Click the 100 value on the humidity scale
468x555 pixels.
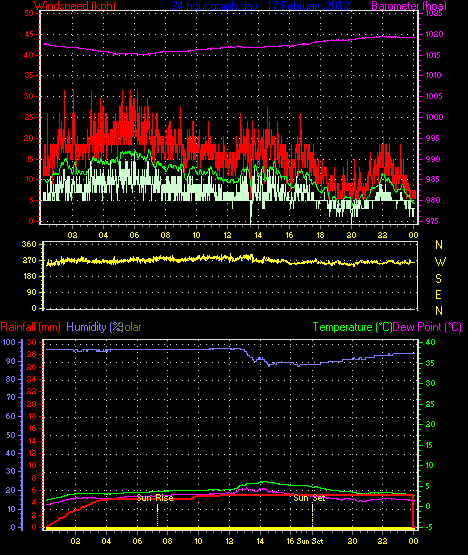[x=9, y=342]
